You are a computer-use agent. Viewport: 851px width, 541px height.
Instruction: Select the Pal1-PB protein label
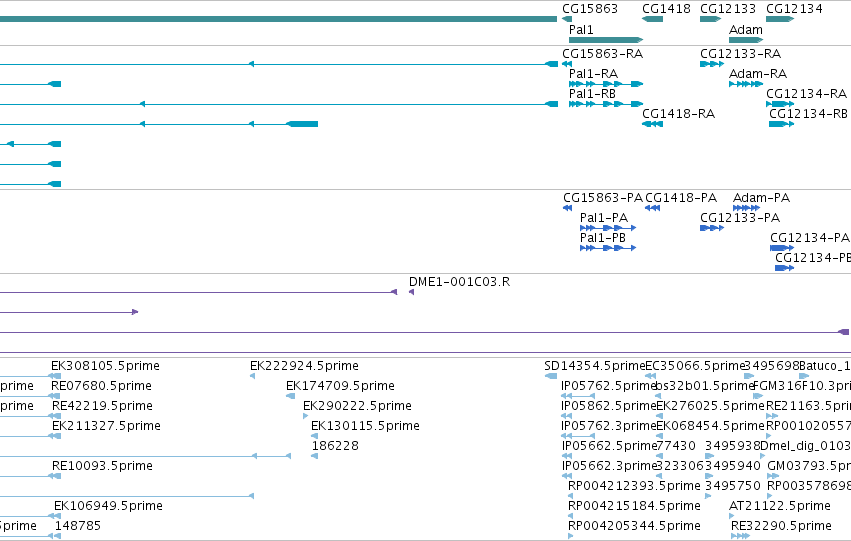point(602,238)
